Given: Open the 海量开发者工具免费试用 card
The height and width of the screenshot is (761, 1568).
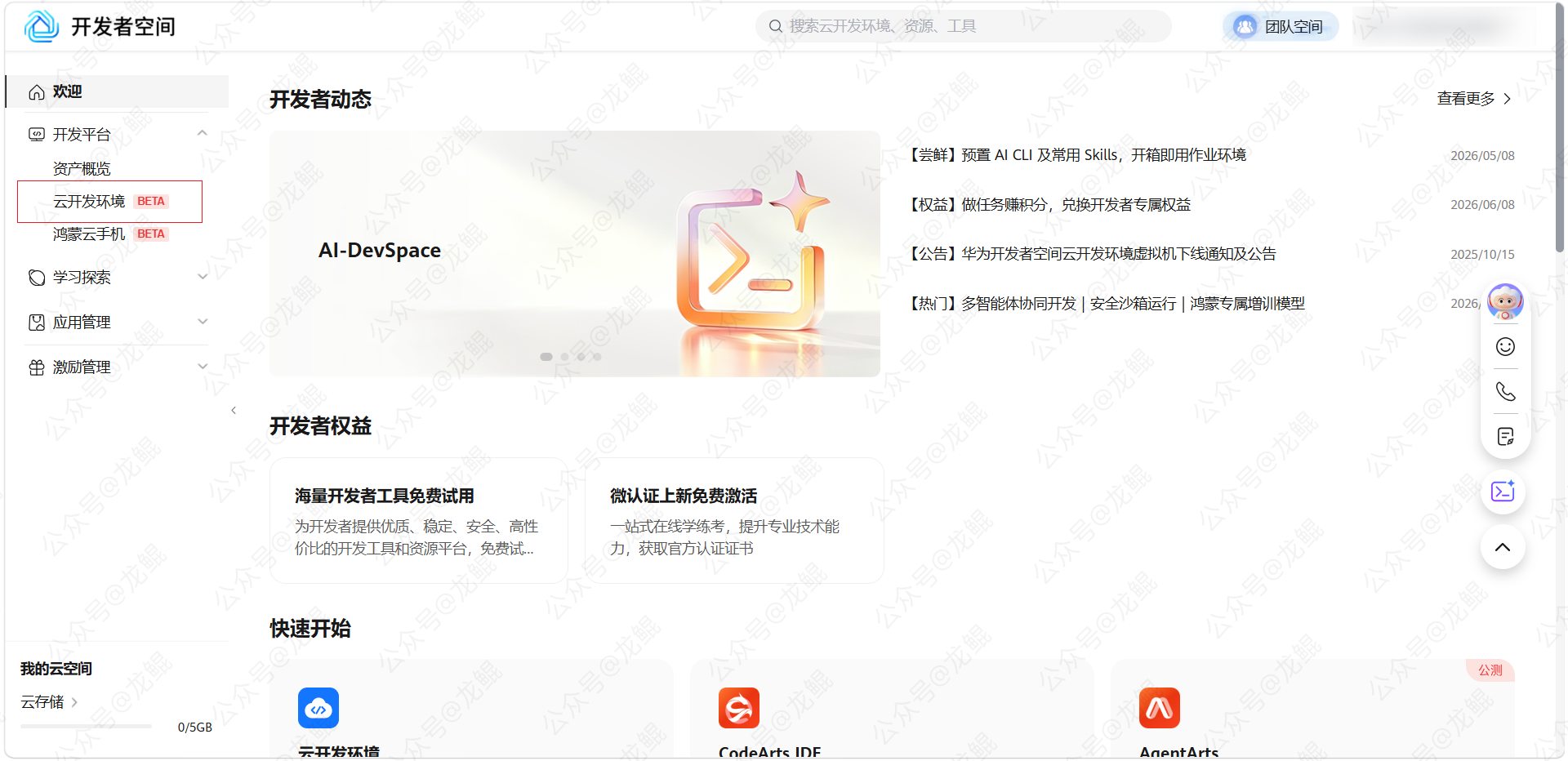Looking at the screenshot, I should [x=419, y=521].
